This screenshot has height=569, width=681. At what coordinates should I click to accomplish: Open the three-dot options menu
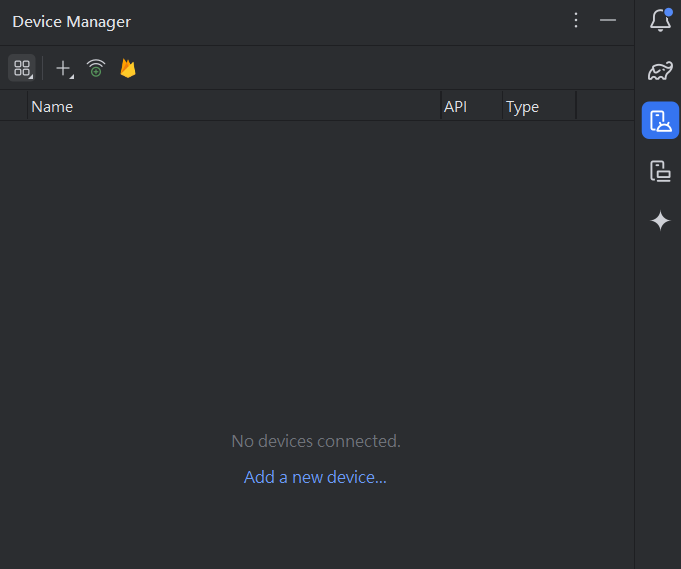coord(576,21)
